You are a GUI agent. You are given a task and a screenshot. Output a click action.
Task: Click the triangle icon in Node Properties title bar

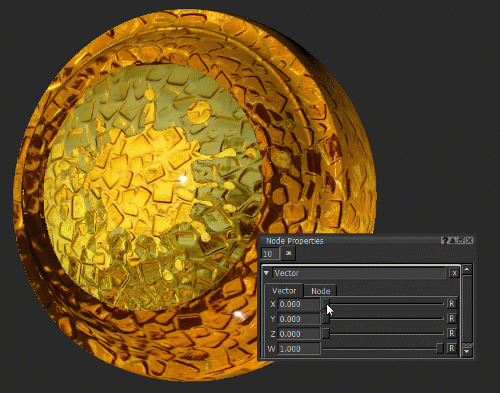[453, 240]
